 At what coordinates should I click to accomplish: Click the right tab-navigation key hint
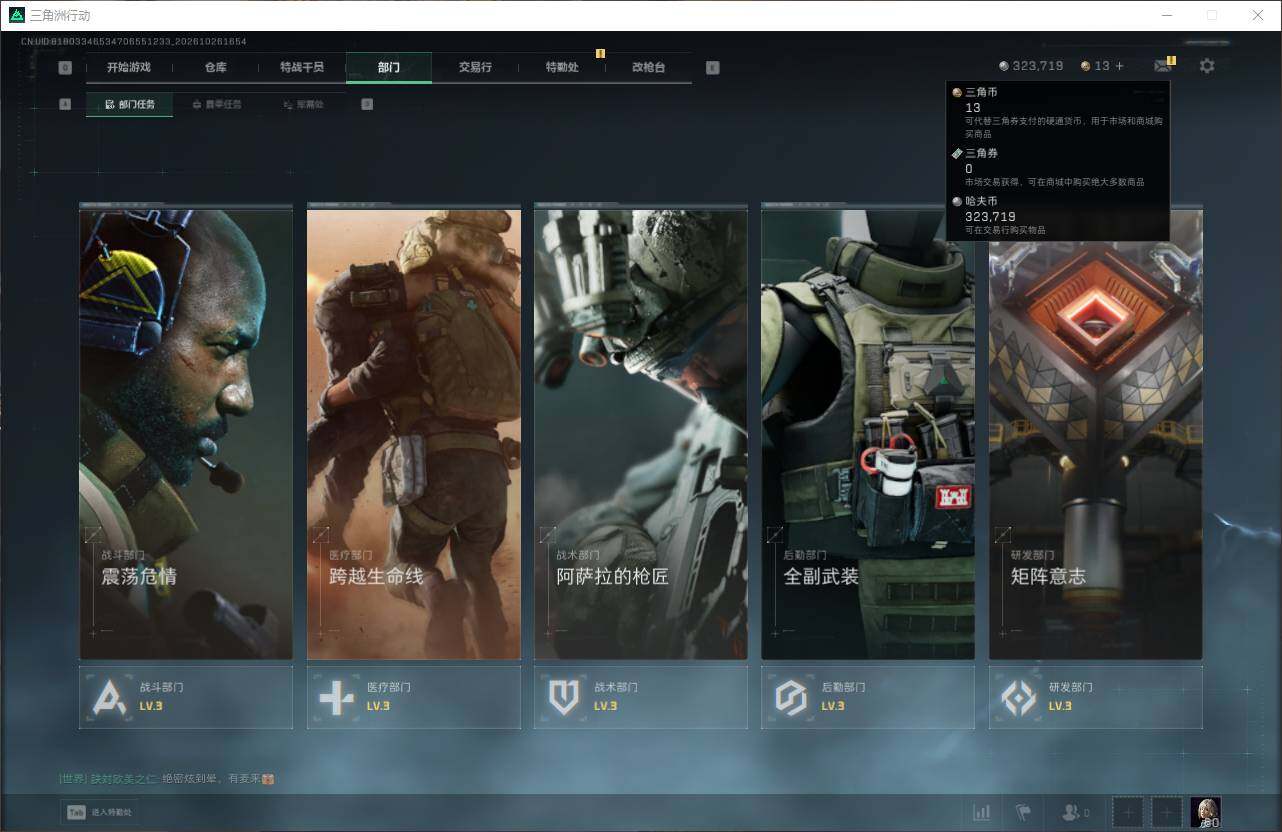[712, 68]
